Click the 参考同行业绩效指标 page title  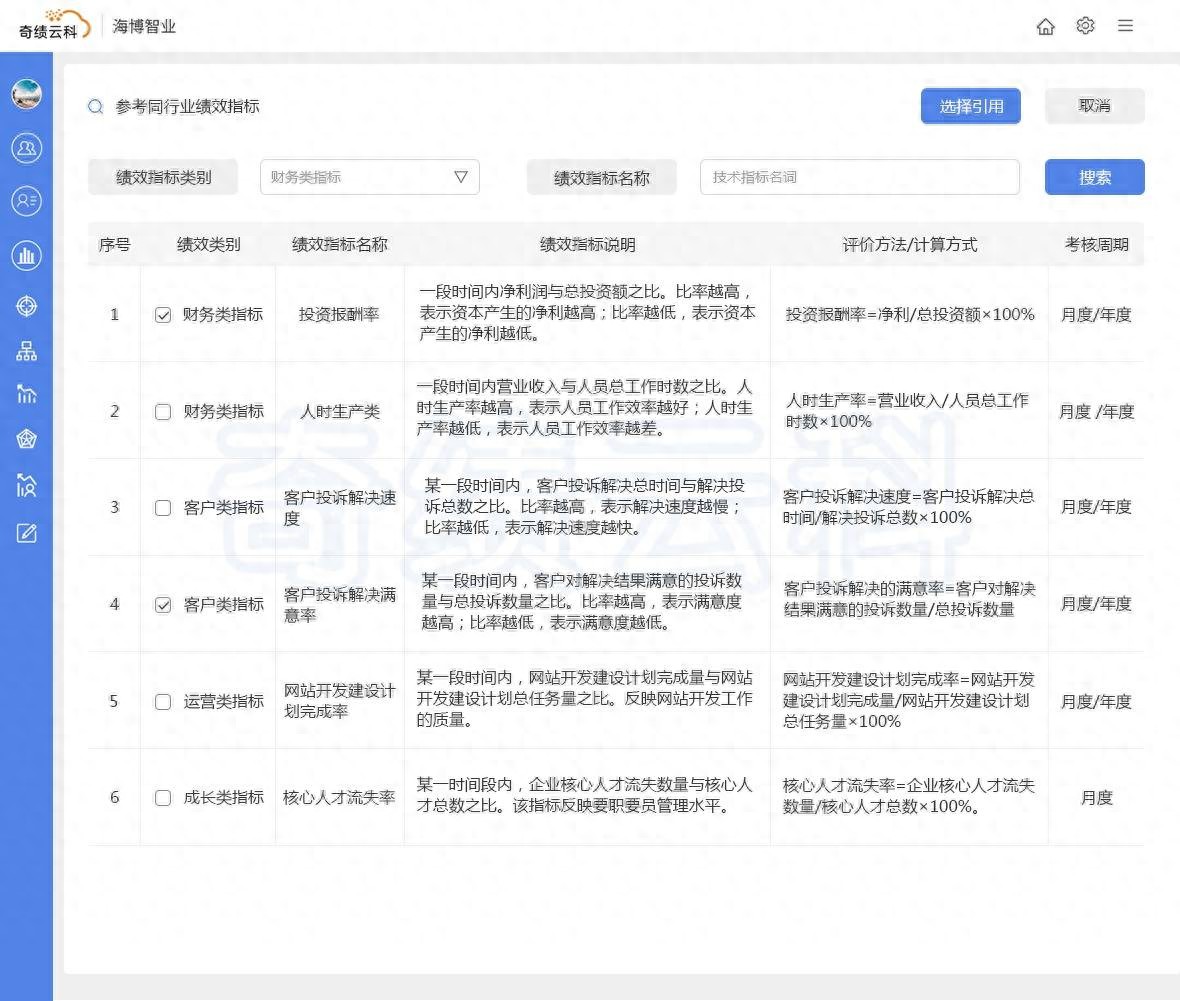pyautogui.click(x=187, y=107)
